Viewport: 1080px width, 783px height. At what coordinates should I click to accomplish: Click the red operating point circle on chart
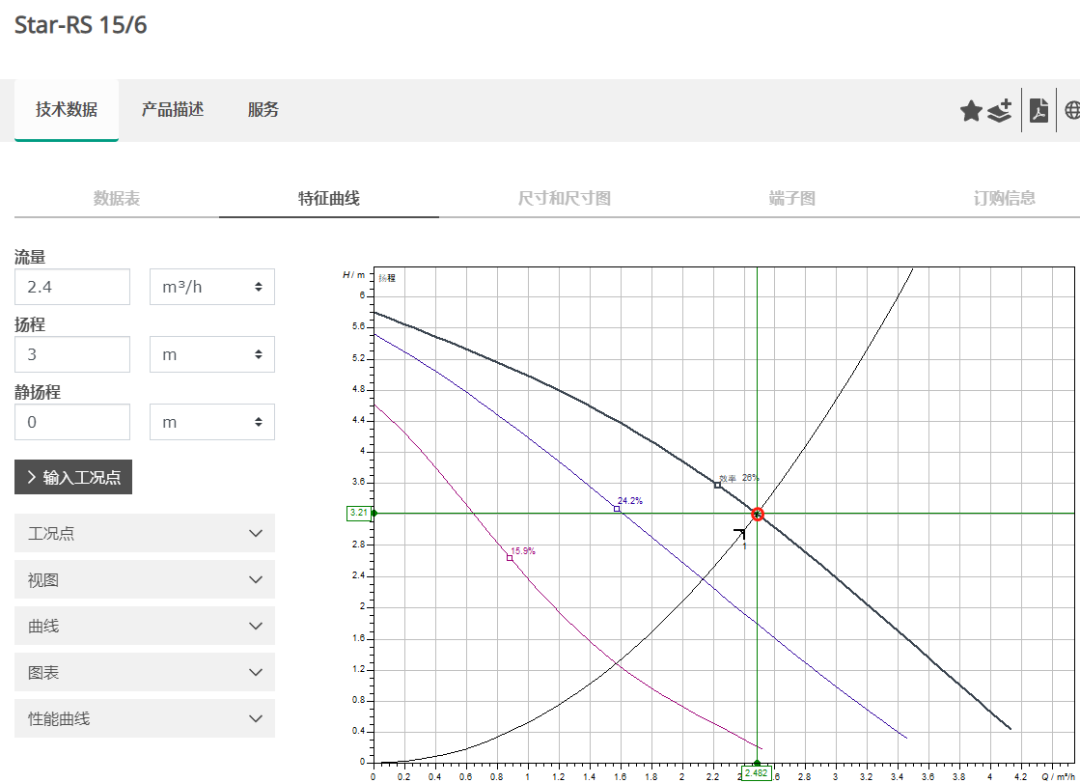758,514
